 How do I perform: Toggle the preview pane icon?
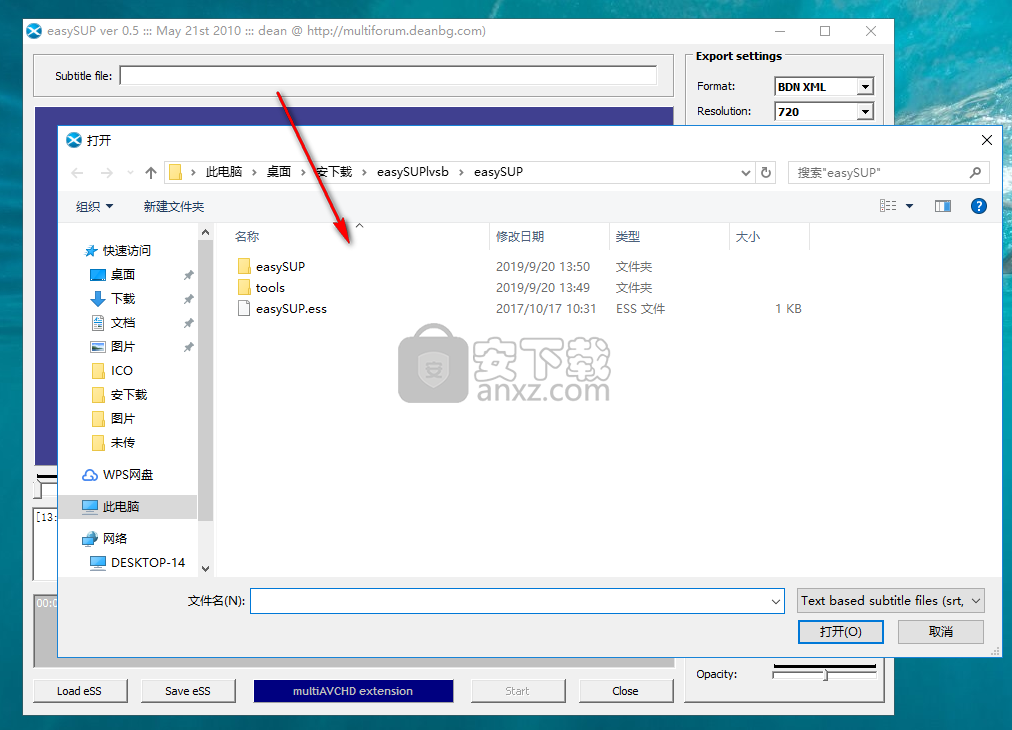pyautogui.click(x=942, y=206)
